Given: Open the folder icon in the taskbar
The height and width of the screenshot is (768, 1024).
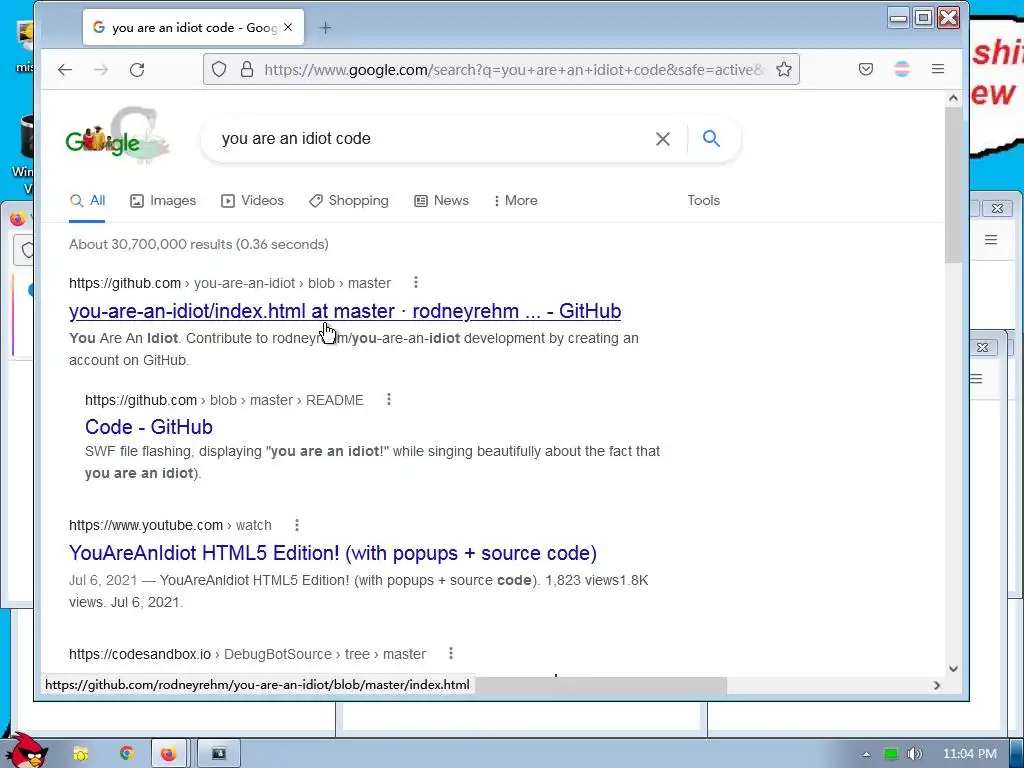Looking at the screenshot, I should point(81,754).
